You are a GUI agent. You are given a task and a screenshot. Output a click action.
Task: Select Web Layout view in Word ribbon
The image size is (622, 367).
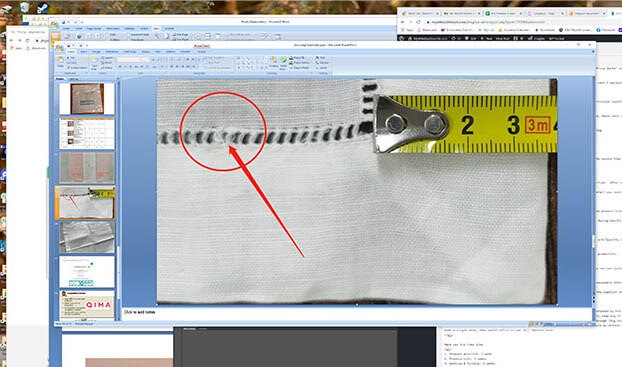[79, 36]
